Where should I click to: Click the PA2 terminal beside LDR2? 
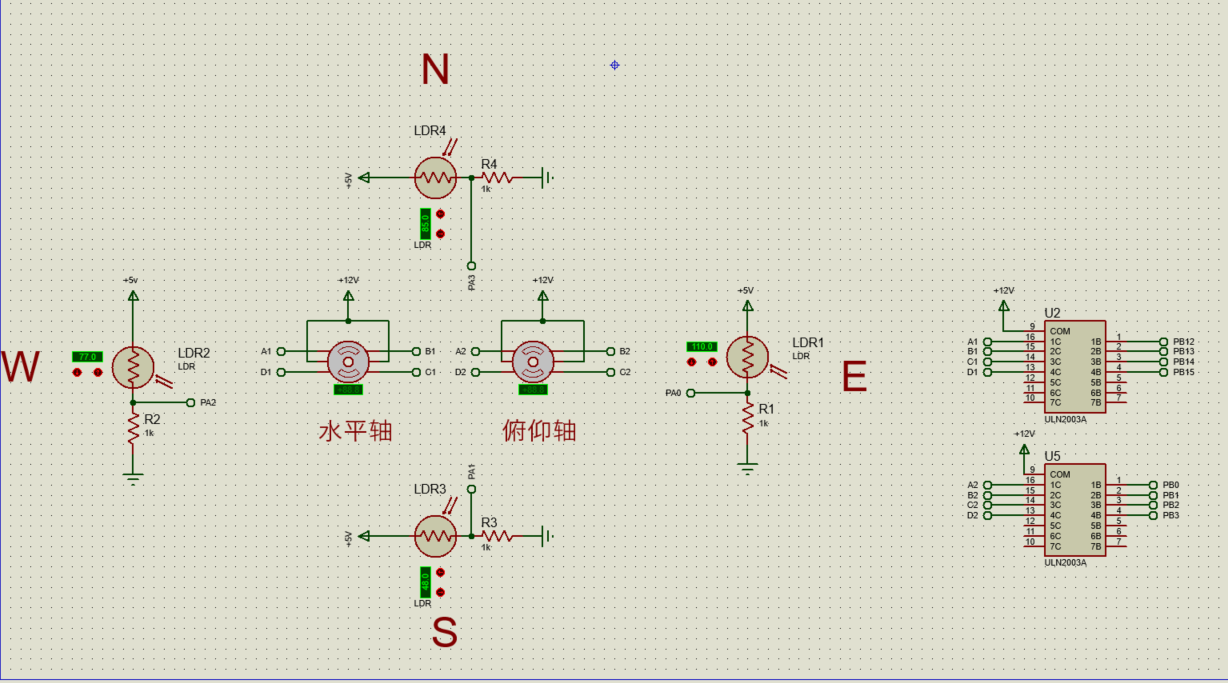pyautogui.click(x=191, y=403)
